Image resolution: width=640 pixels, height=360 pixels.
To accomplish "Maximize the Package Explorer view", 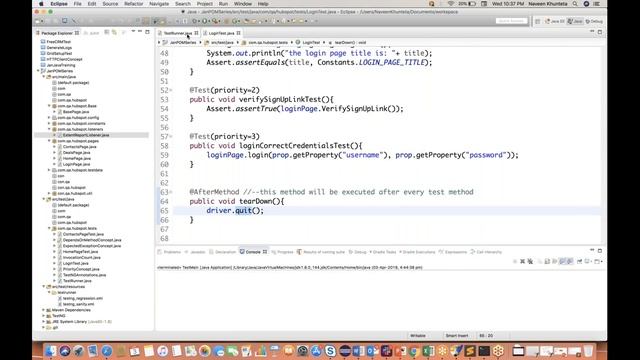I will (x=147, y=32).
